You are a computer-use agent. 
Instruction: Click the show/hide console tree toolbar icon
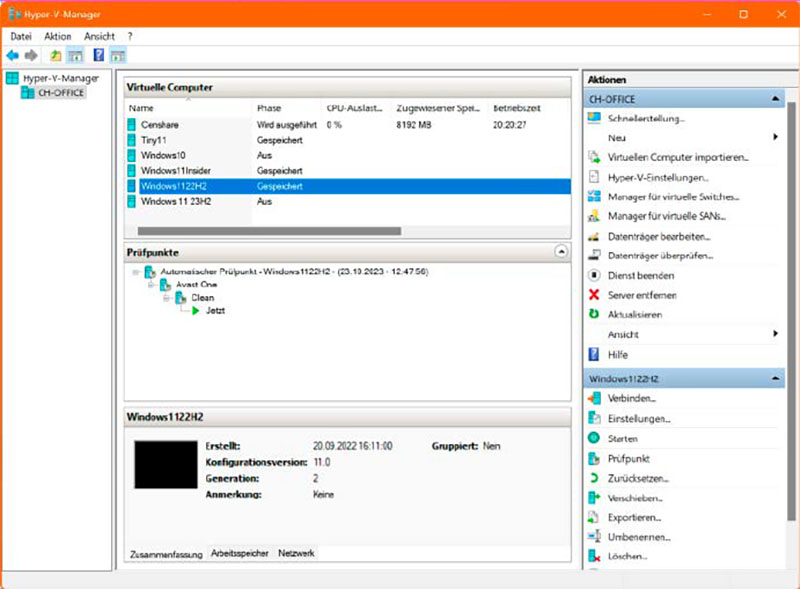coord(75,55)
